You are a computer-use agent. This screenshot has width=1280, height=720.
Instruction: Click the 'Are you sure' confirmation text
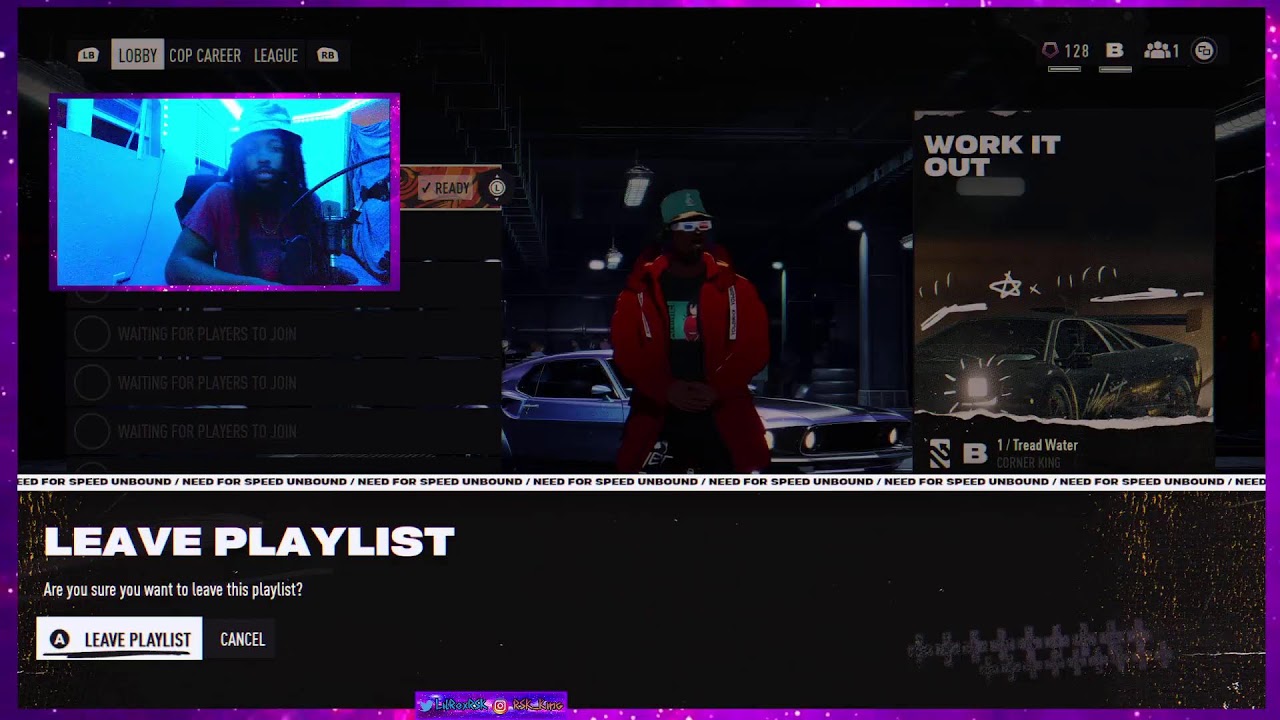click(x=173, y=590)
